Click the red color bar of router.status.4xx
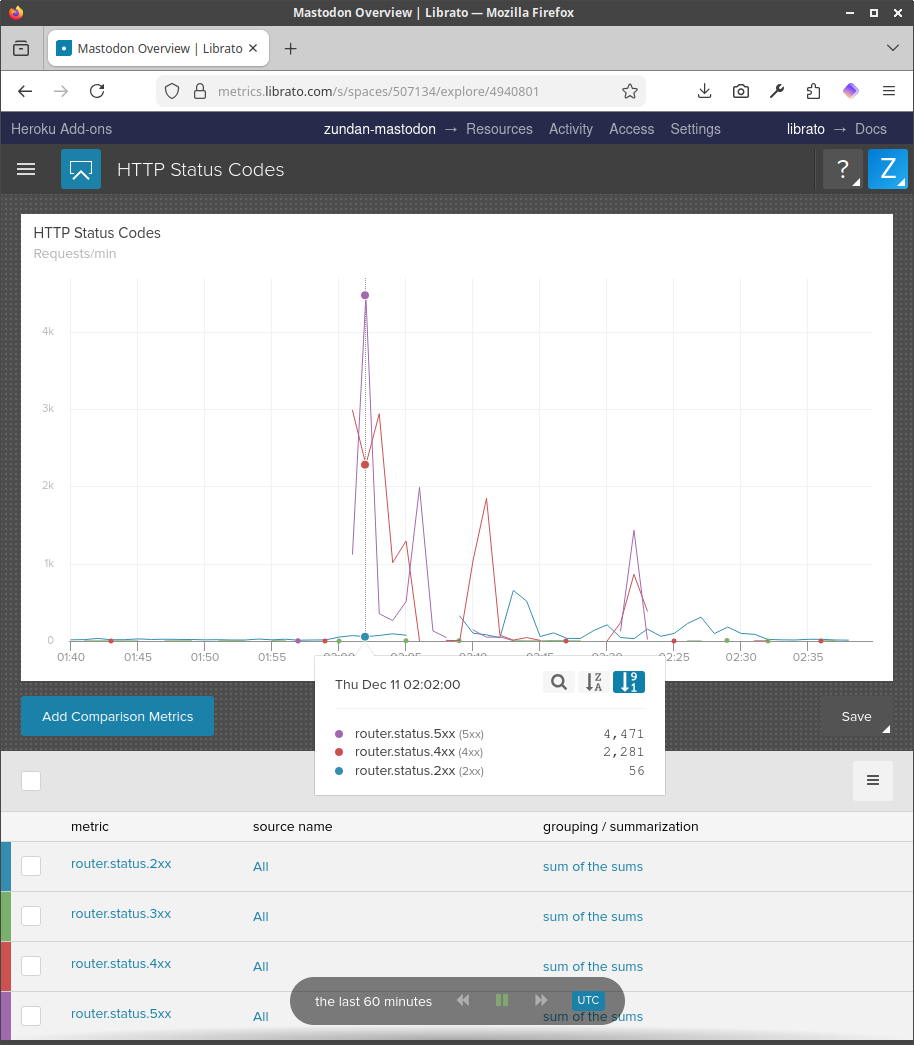This screenshot has width=914, height=1045. [6, 966]
